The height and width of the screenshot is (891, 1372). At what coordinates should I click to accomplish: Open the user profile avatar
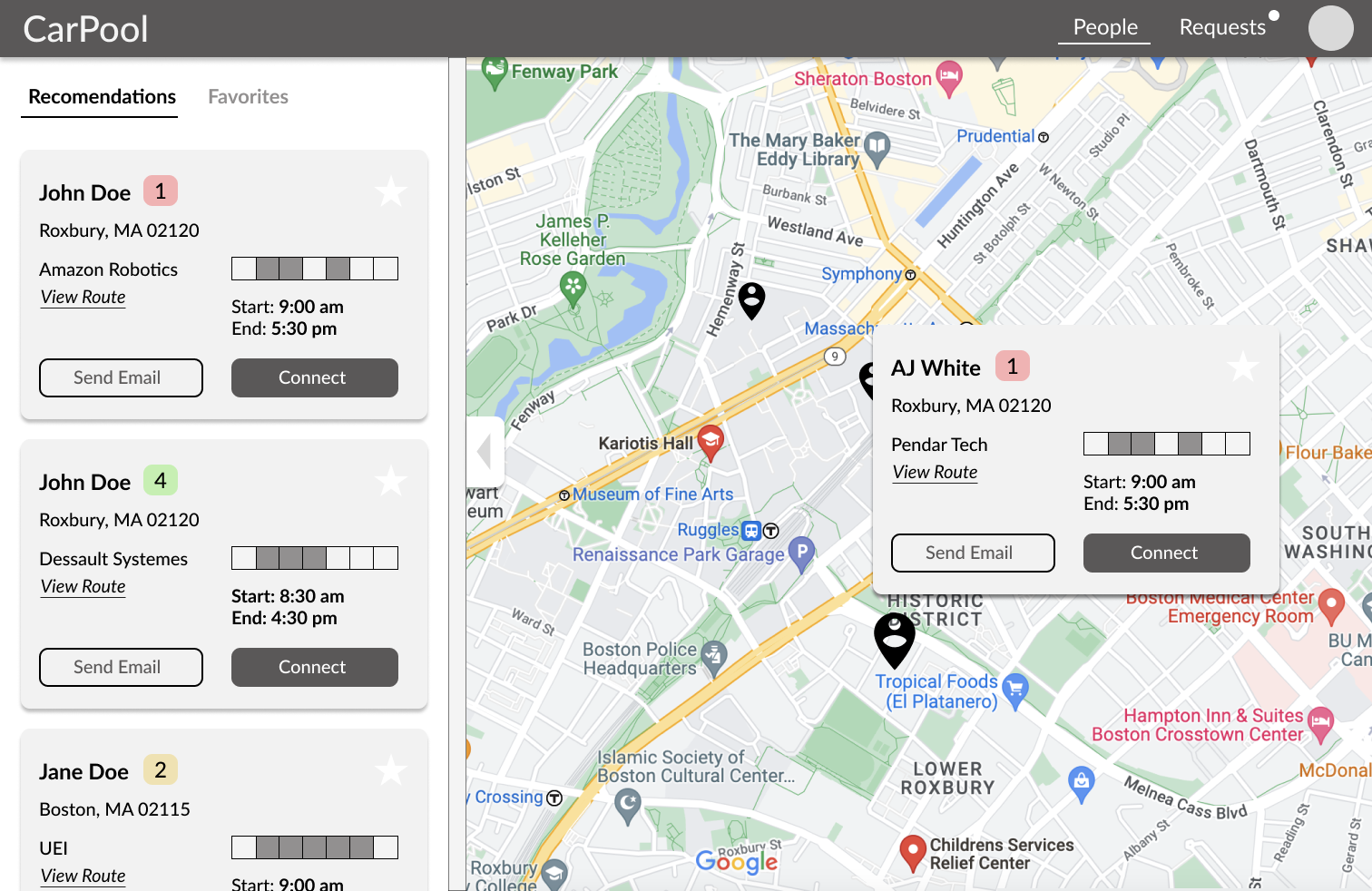click(1331, 28)
